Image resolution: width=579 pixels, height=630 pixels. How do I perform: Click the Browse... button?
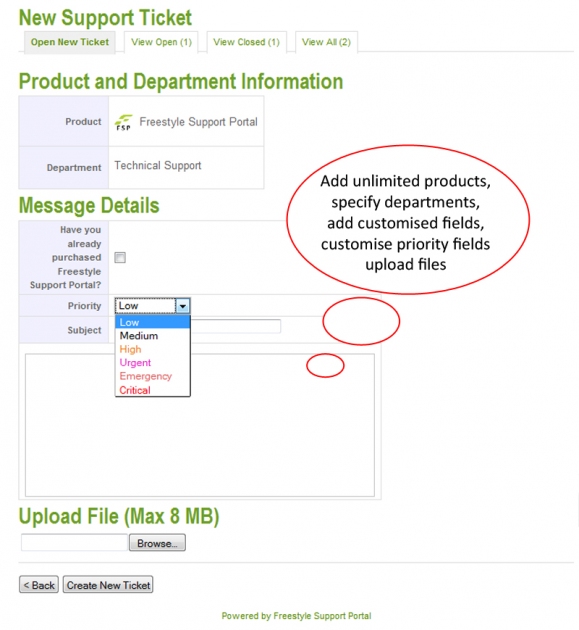coord(157,543)
